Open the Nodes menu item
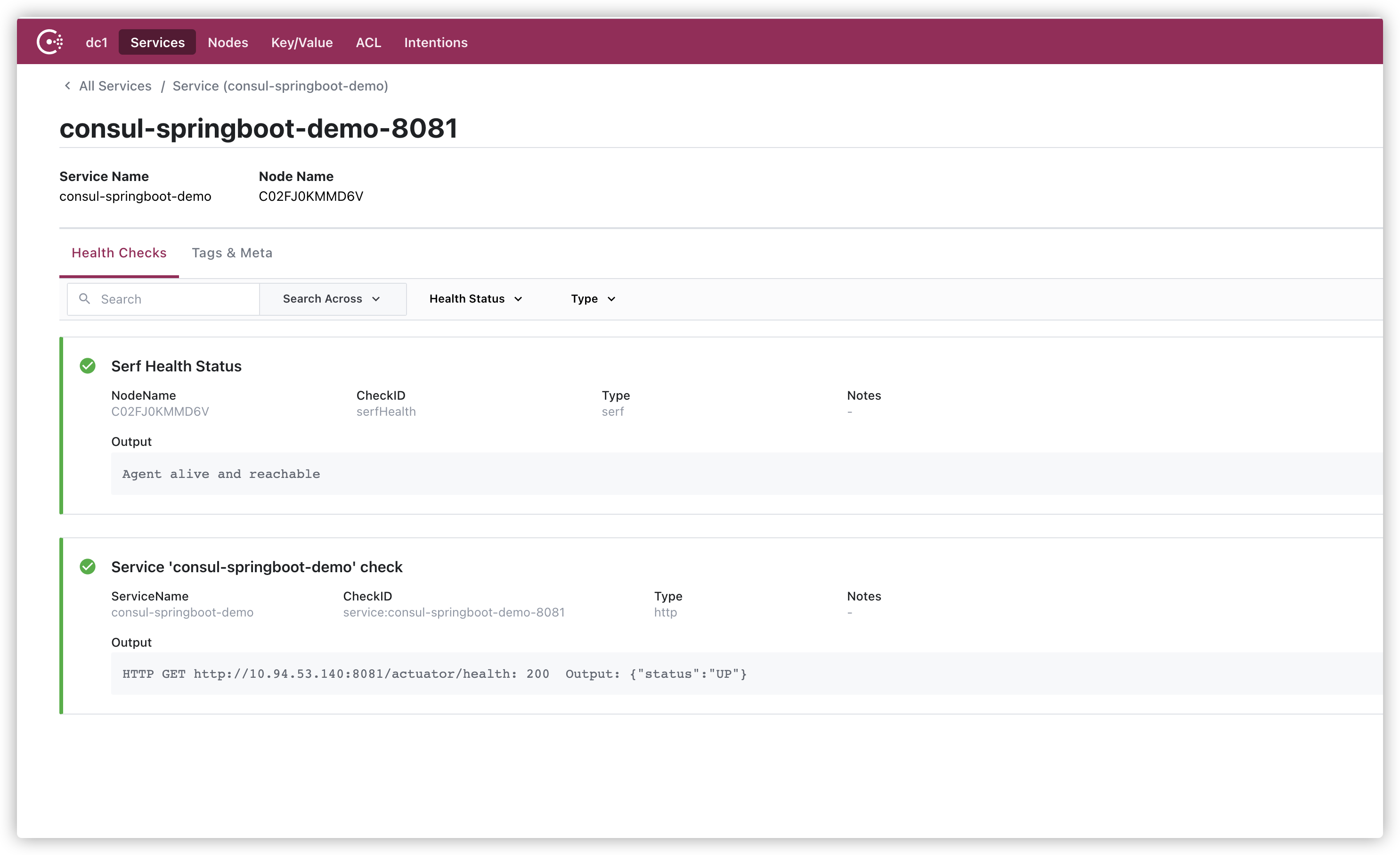The height and width of the screenshot is (855, 1400). [228, 42]
